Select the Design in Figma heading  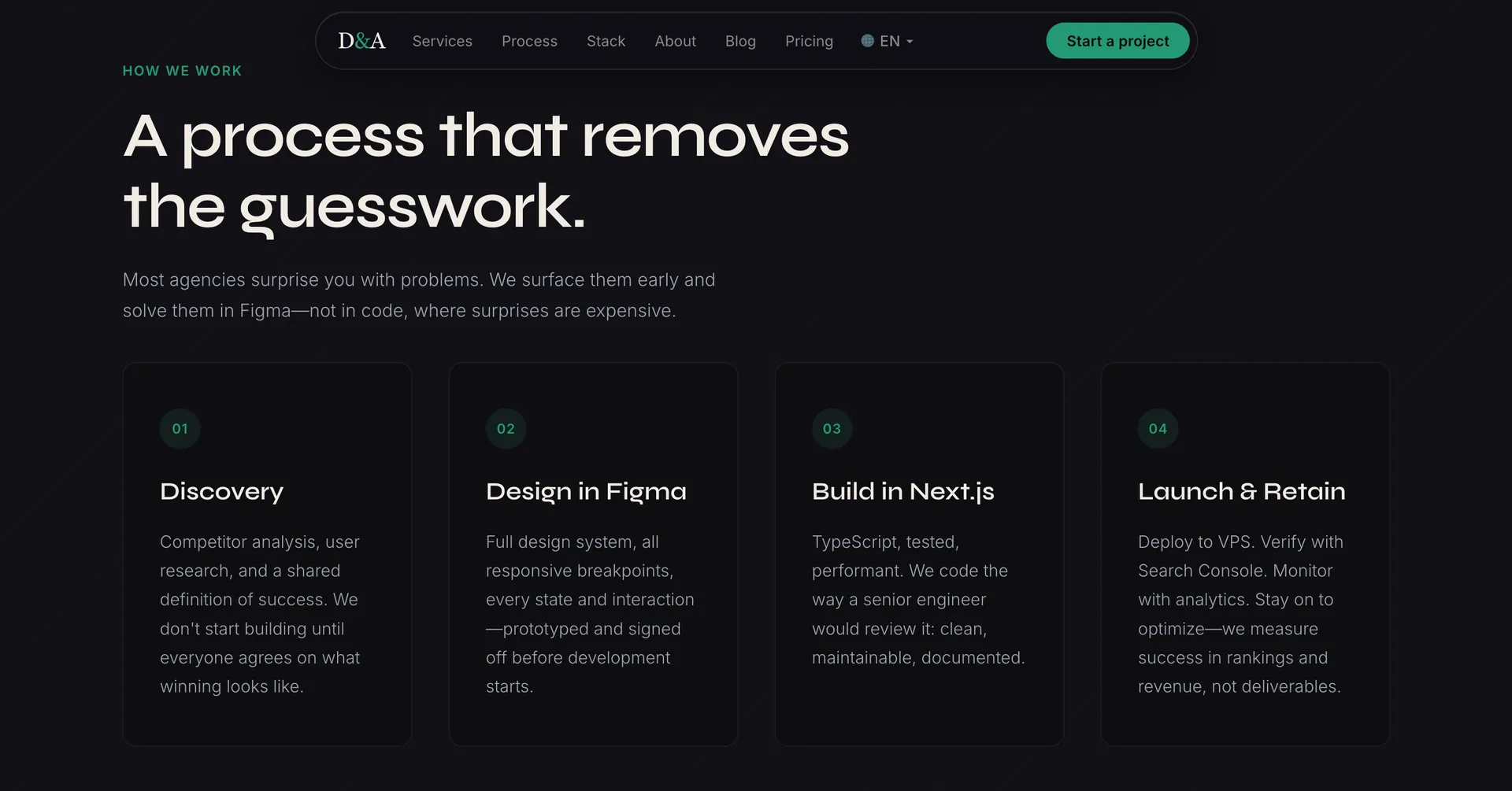tap(586, 492)
